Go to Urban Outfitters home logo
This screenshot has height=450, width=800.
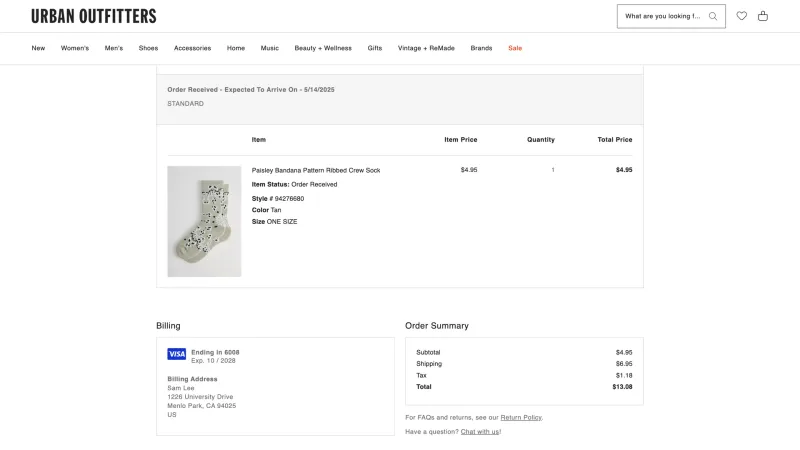click(x=94, y=16)
